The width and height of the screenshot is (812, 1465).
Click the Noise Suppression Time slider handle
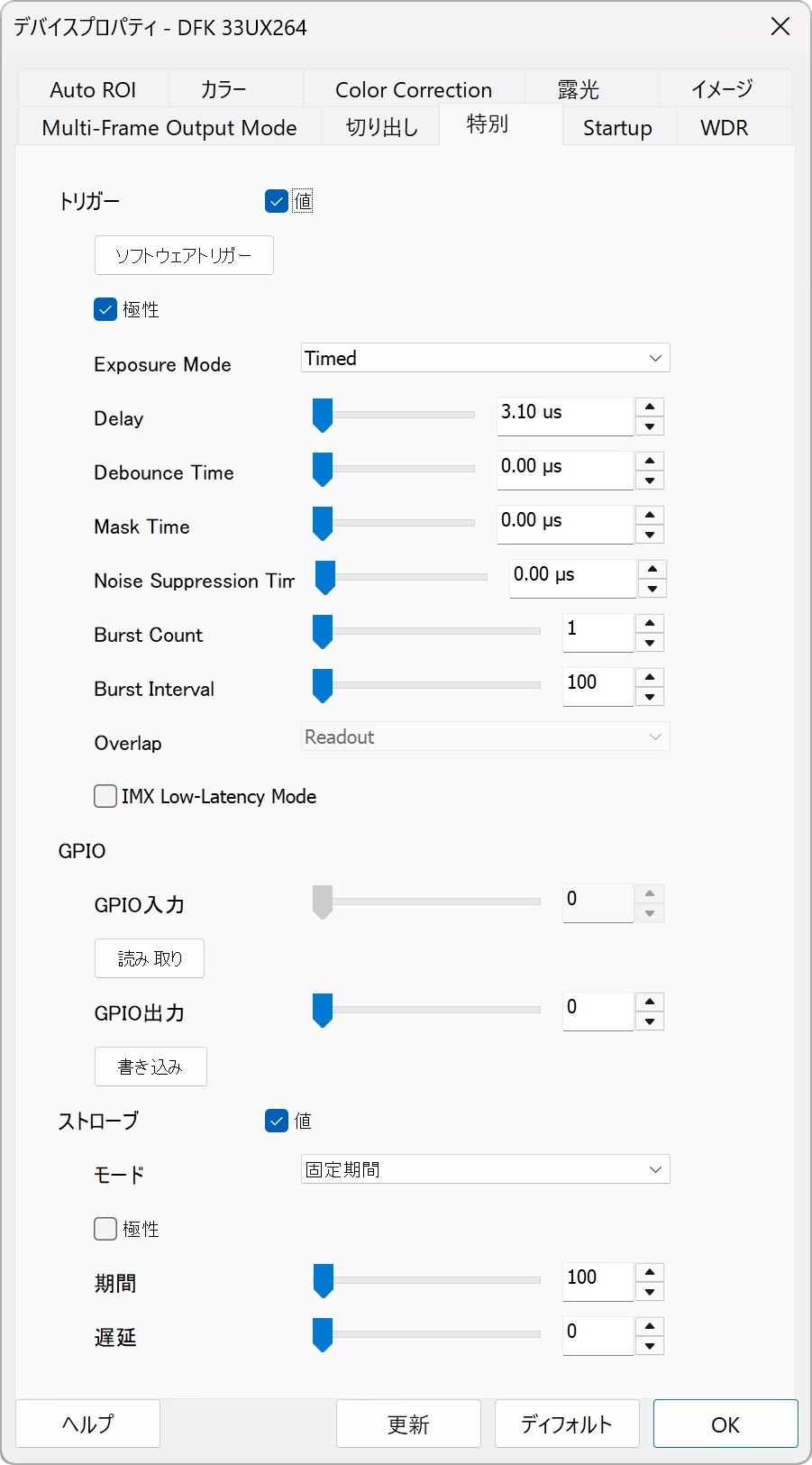click(x=325, y=578)
